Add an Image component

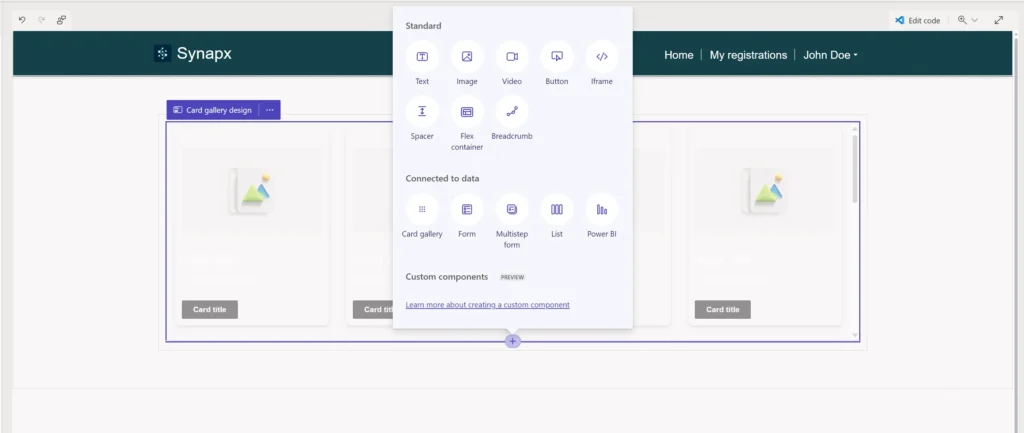click(467, 56)
